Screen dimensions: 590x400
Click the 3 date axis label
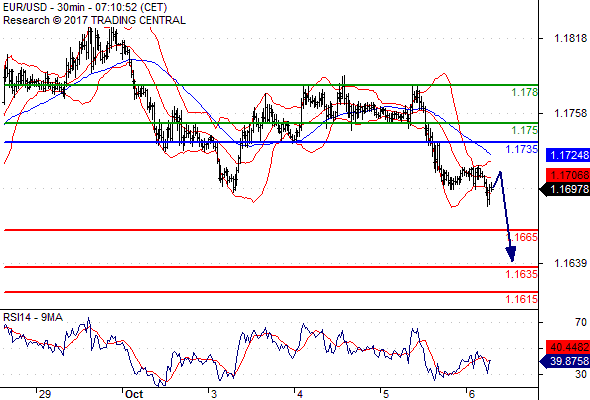point(214,394)
